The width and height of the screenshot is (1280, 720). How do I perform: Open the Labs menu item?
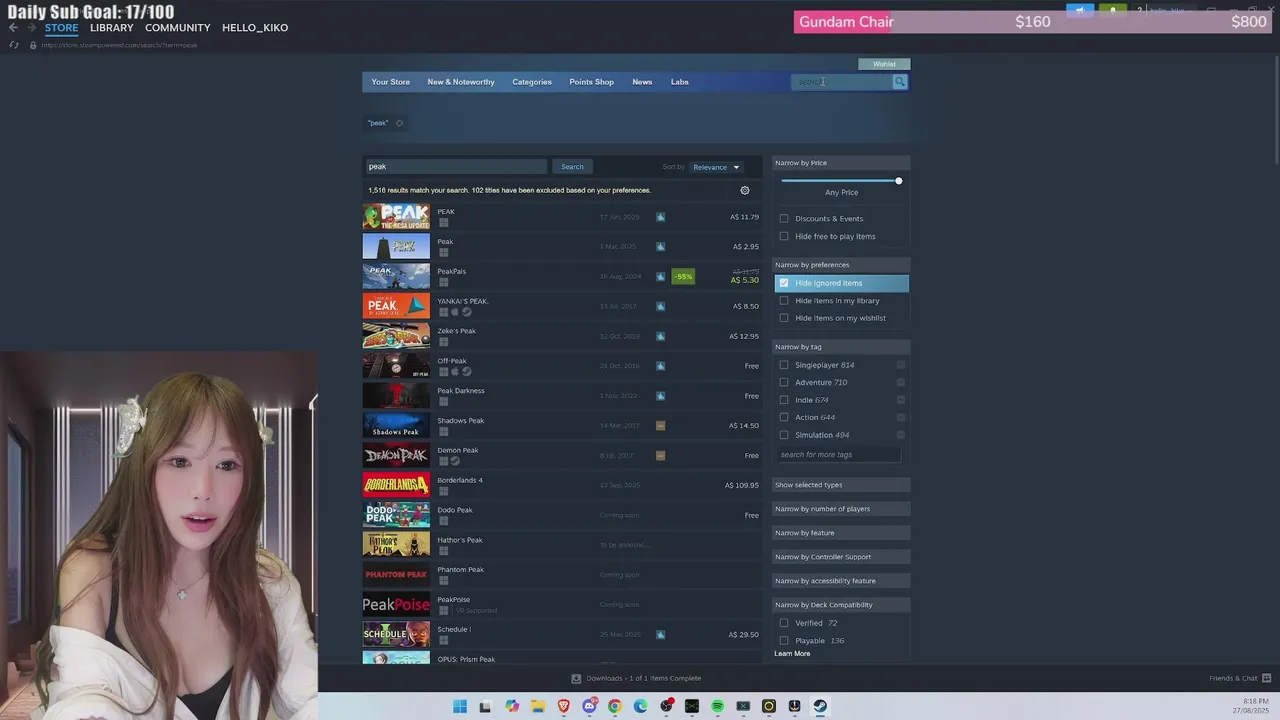[x=680, y=82]
